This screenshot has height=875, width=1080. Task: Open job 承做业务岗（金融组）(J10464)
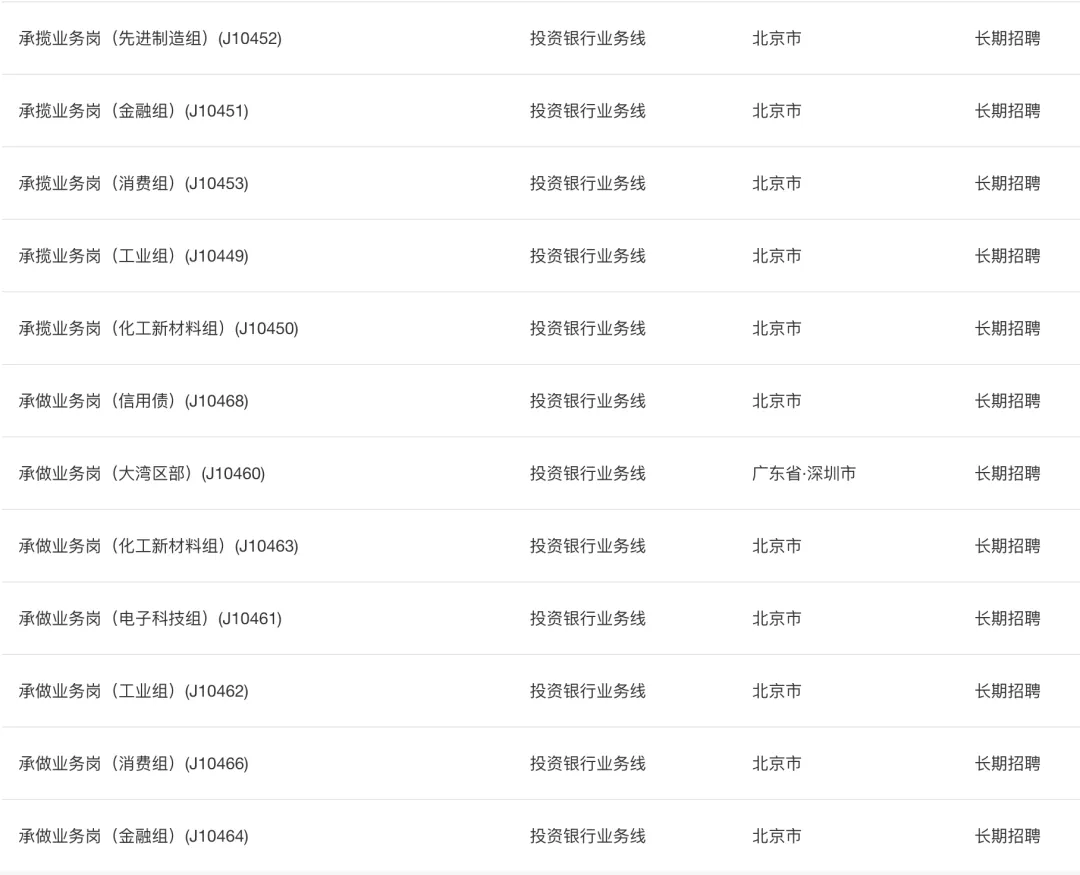tap(134, 836)
